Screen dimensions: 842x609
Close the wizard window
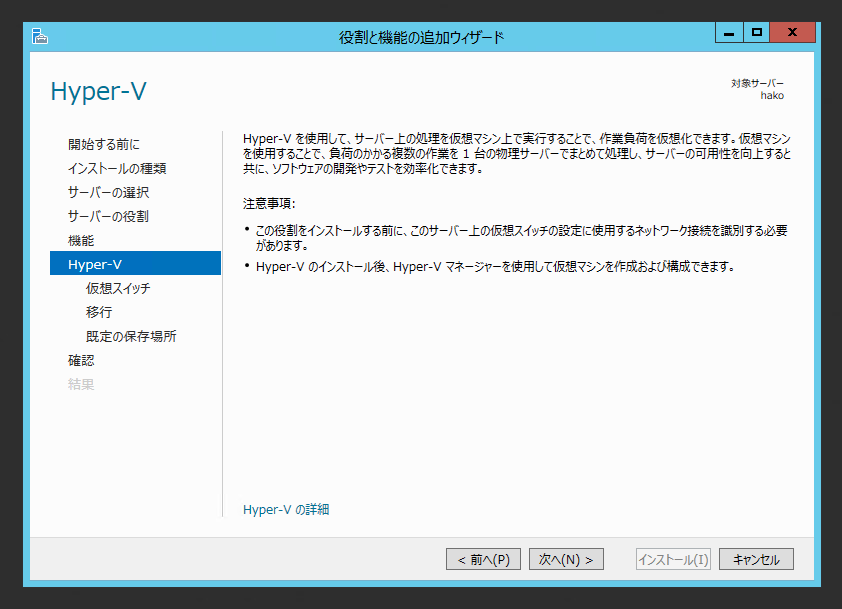click(x=793, y=33)
